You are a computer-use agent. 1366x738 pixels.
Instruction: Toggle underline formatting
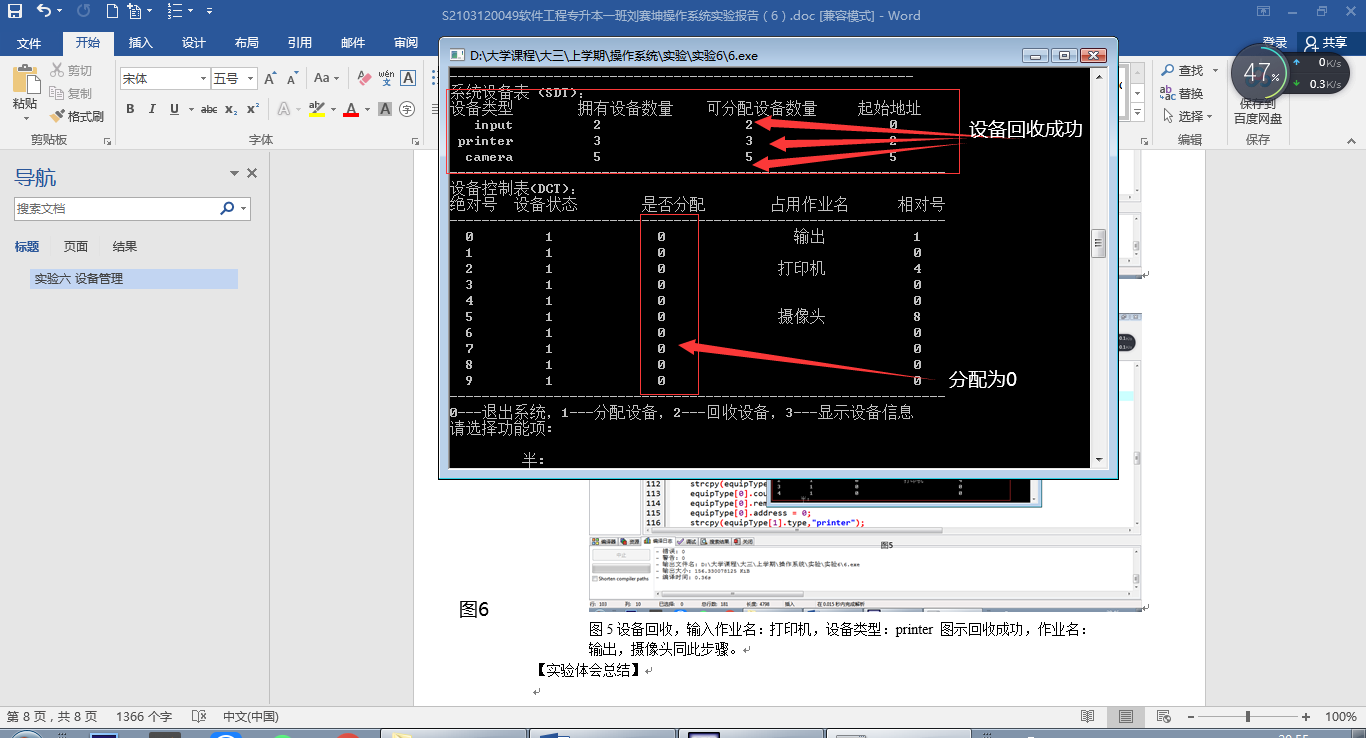[174, 109]
